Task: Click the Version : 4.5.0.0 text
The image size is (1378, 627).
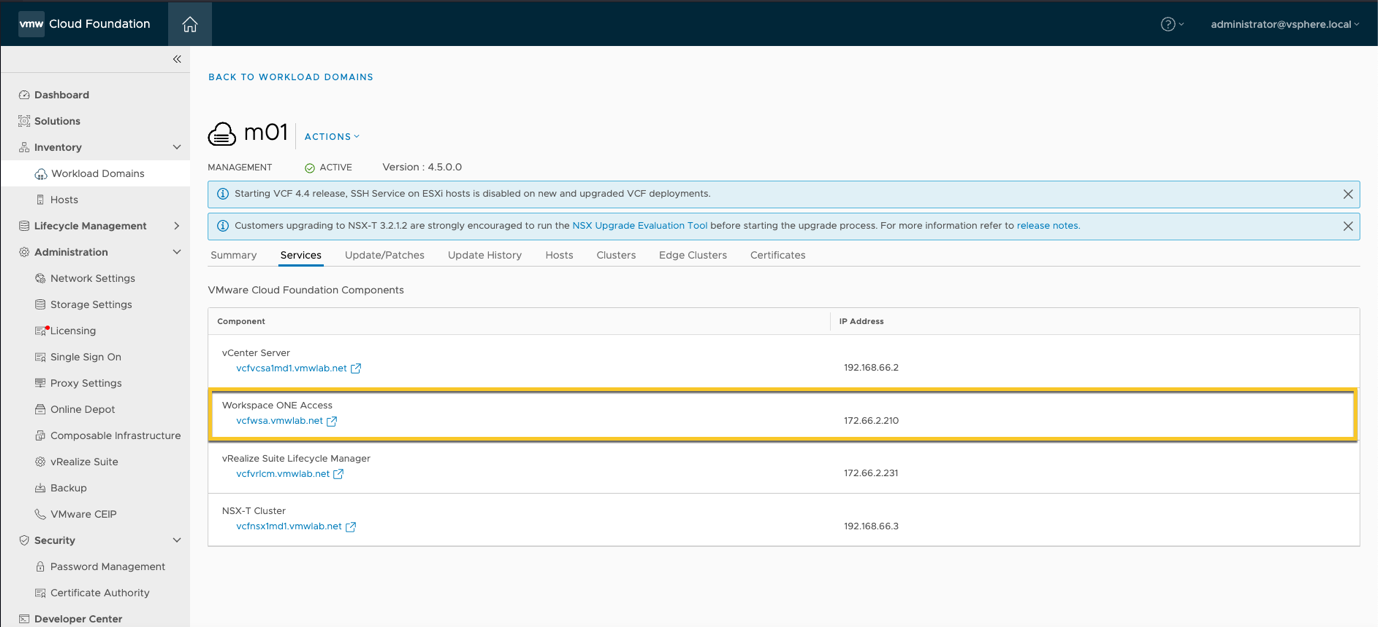Action: click(422, 167)
